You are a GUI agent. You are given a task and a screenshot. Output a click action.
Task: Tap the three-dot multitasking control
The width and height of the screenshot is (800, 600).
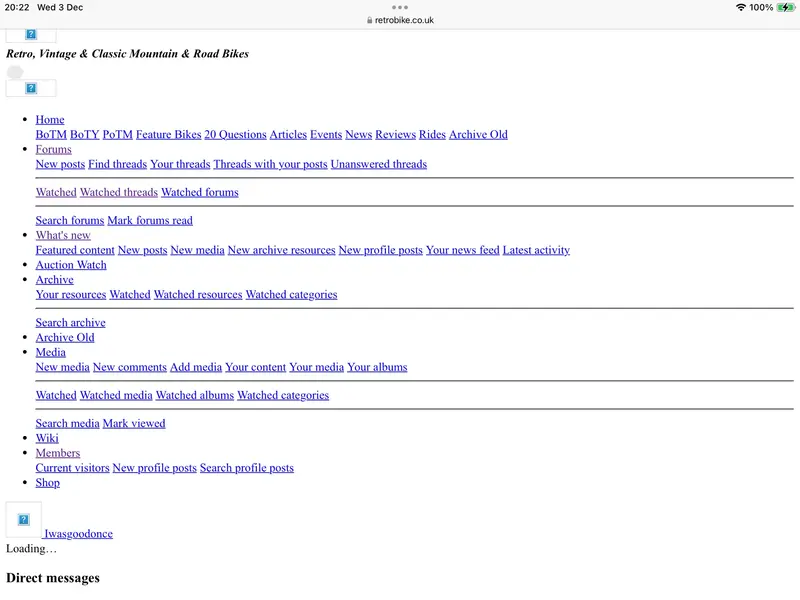(400, 7)
